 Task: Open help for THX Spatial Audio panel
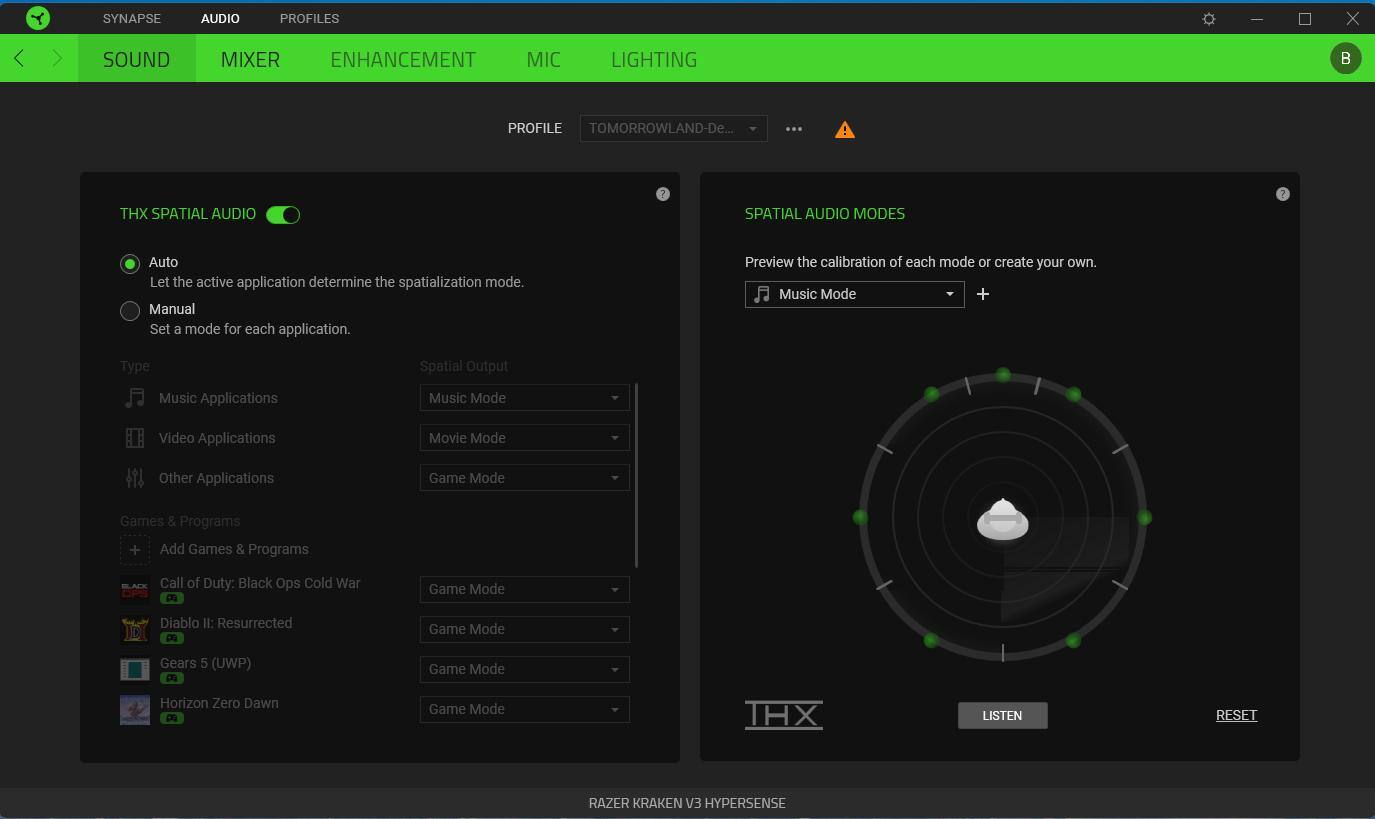[663, 194]
